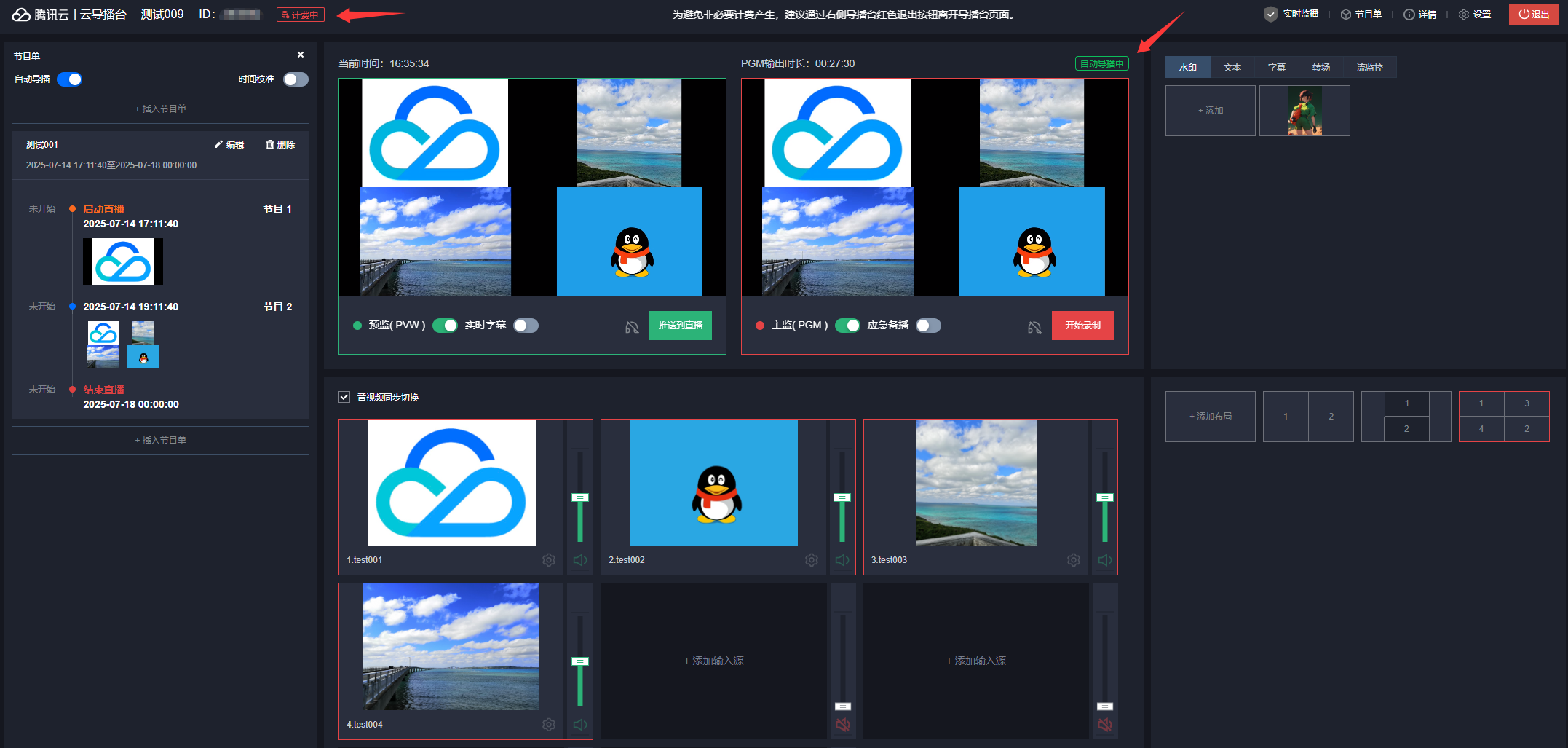Click the red 退出 power button
Image resolution: width=1568 pixels, height=748 pixels.
[x=1534, y=15]
